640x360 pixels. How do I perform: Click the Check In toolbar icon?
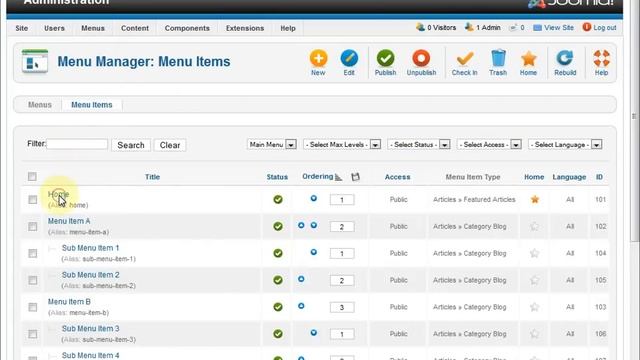point(464,58)
